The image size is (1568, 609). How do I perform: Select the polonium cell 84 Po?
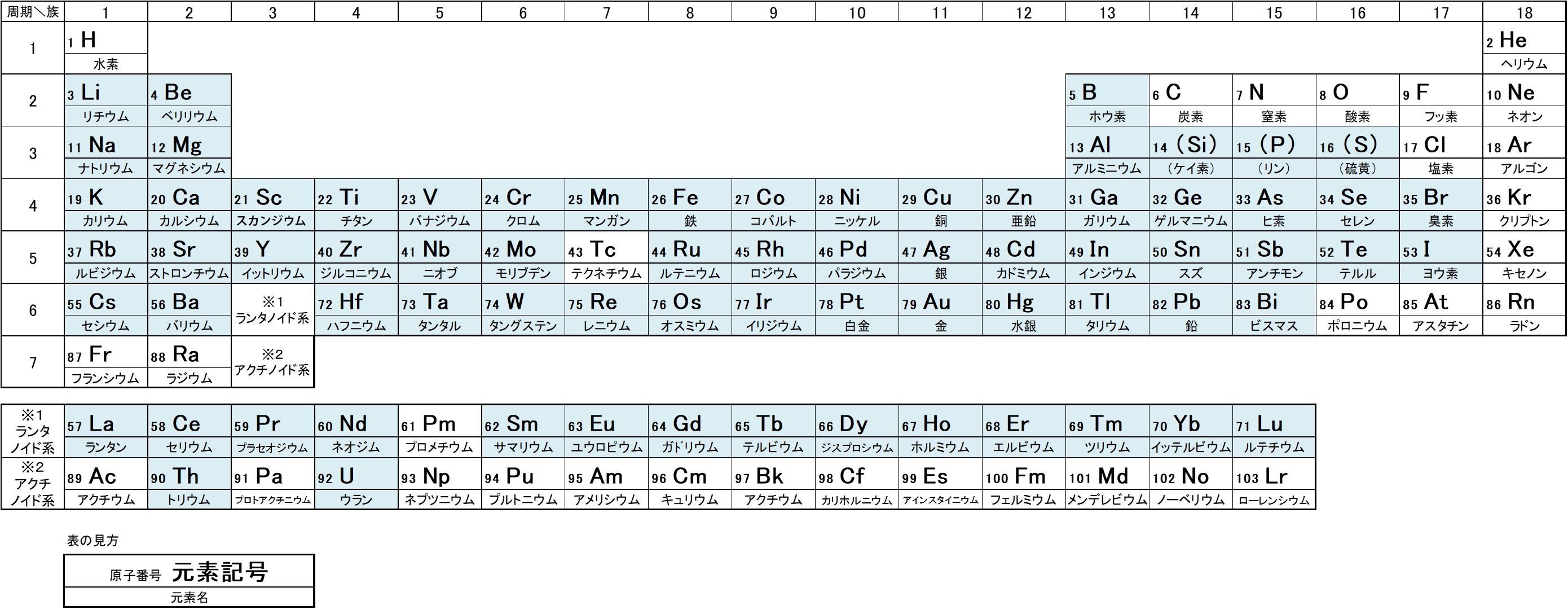coord(1358,310)
